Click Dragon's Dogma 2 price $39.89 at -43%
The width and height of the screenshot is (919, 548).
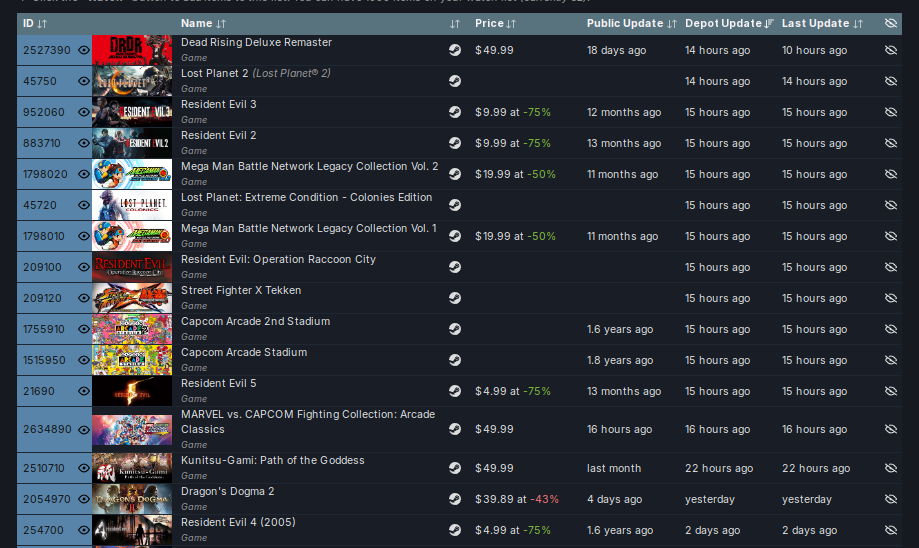point(517,499)
